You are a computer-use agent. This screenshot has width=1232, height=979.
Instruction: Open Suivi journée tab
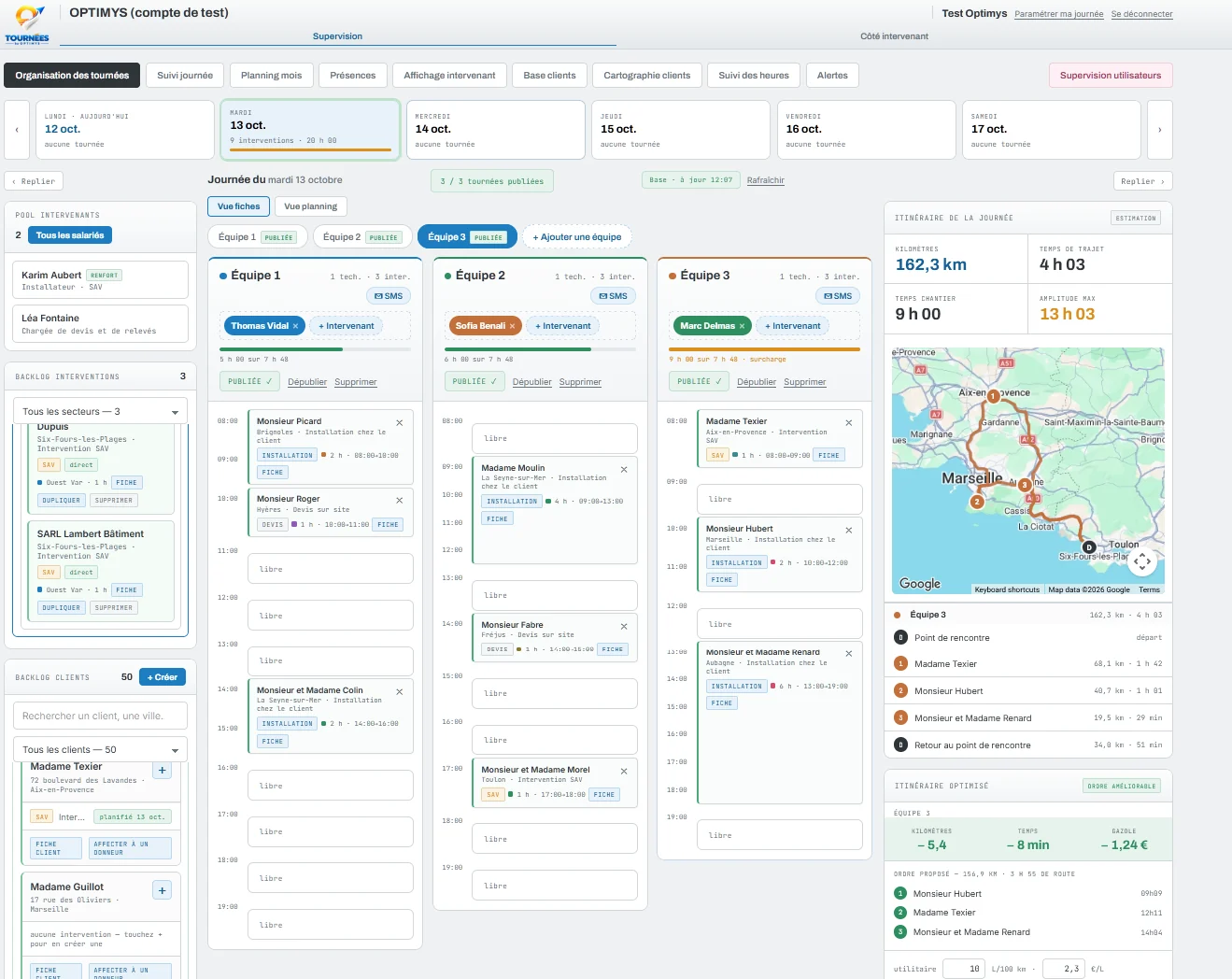185,76
